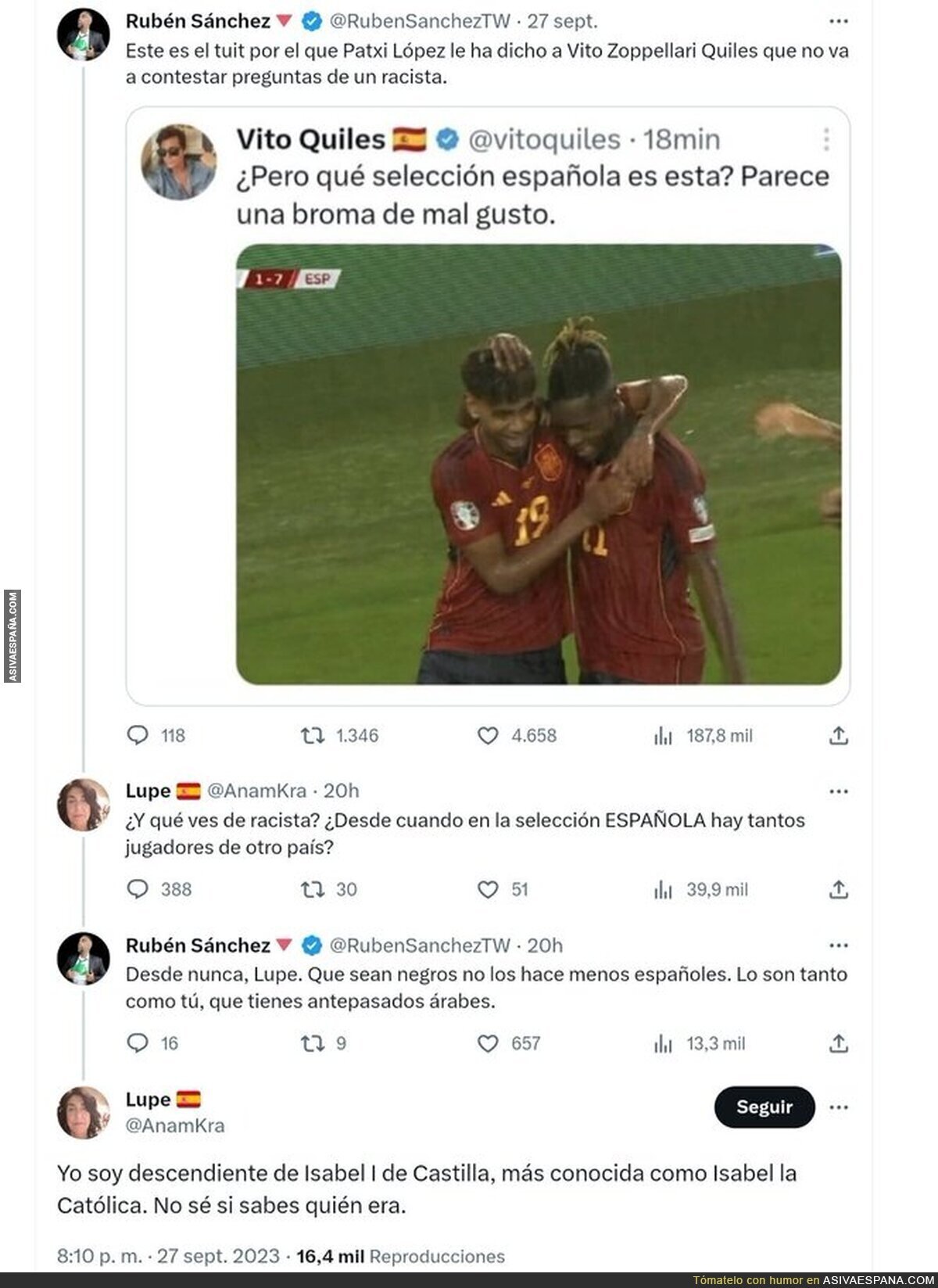The height and width of the screenshot is (1288, 938).
Task: Open more options next to Seguir button
Action: pyautogui.click(x=838, y=1107)
